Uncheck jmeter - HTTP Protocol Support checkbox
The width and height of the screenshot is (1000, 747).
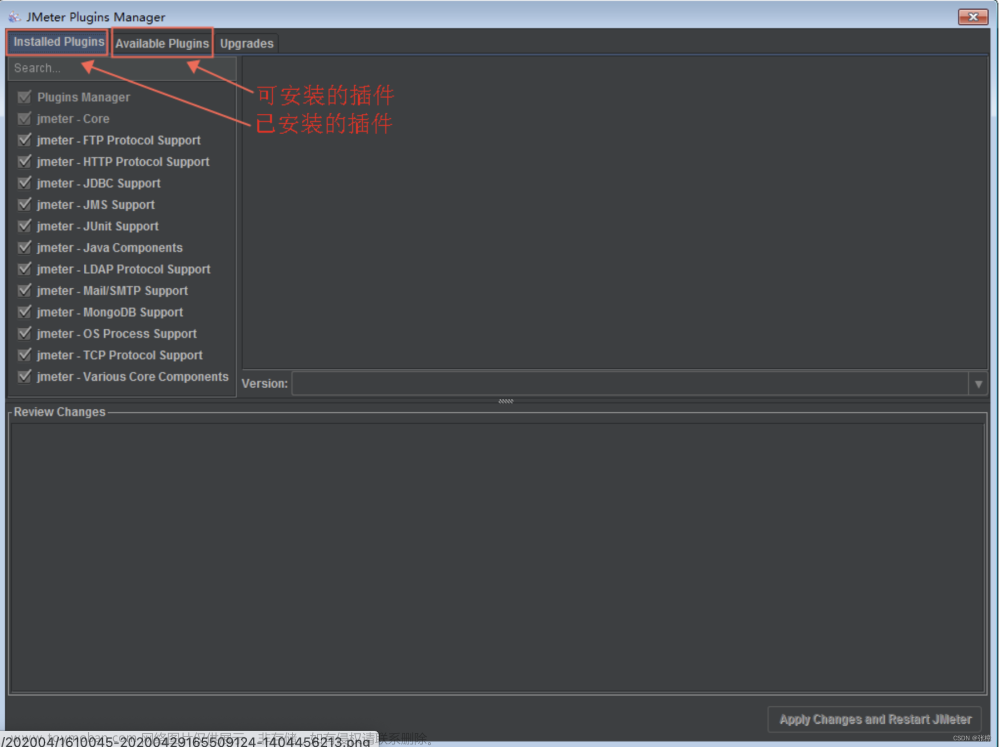point(24,161)
